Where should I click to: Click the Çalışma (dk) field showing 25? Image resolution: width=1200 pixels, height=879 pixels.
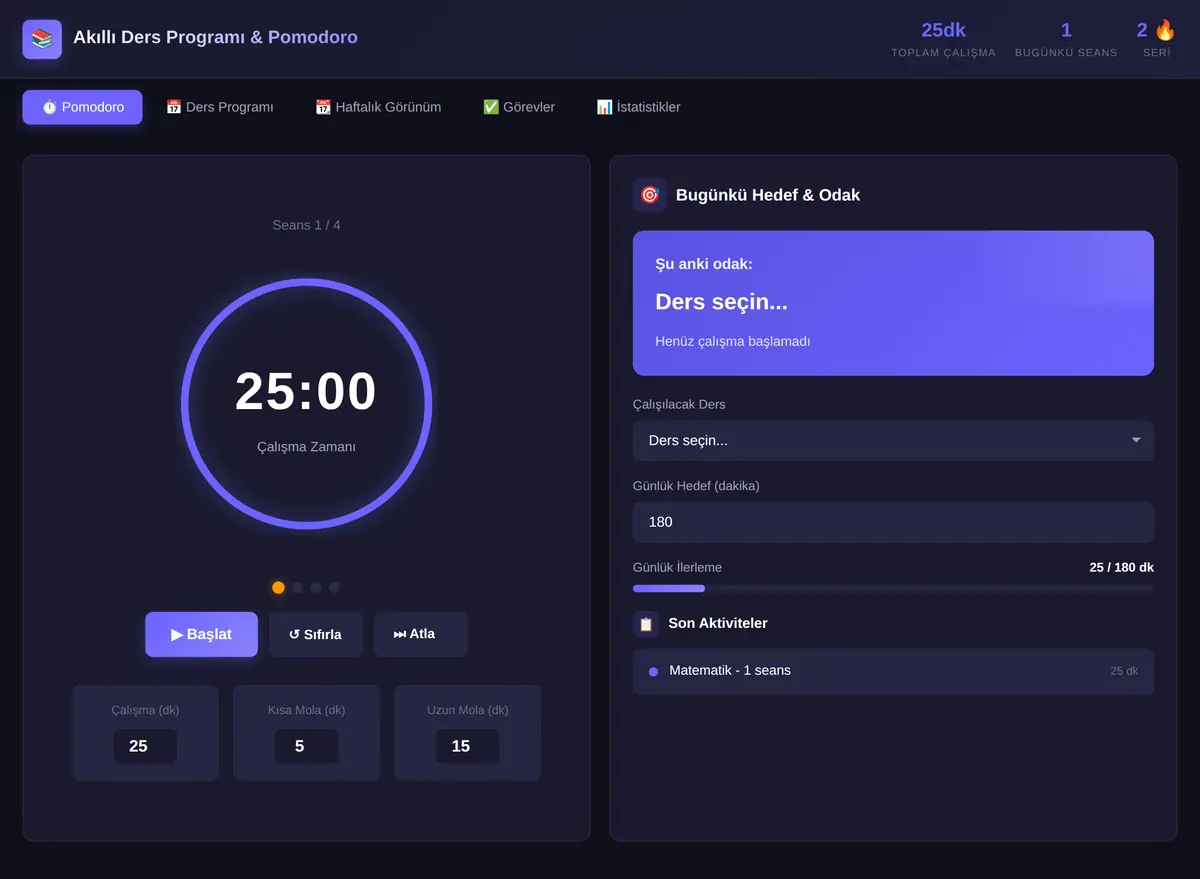(x=145, y=746)
